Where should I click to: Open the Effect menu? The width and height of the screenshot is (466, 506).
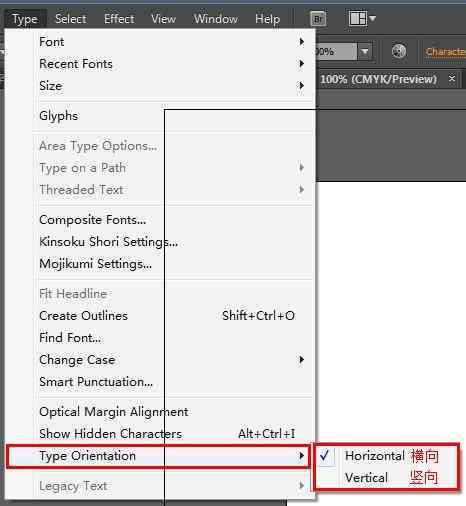(119, 19)
